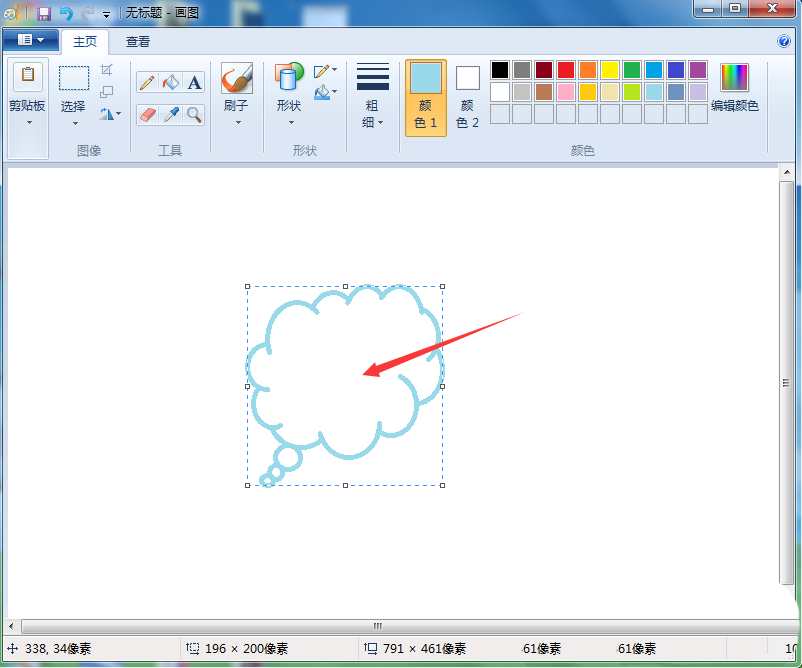Expand the shape outline dropdown
The width and height of the screenshot is (802, 668).
[325, 71]
